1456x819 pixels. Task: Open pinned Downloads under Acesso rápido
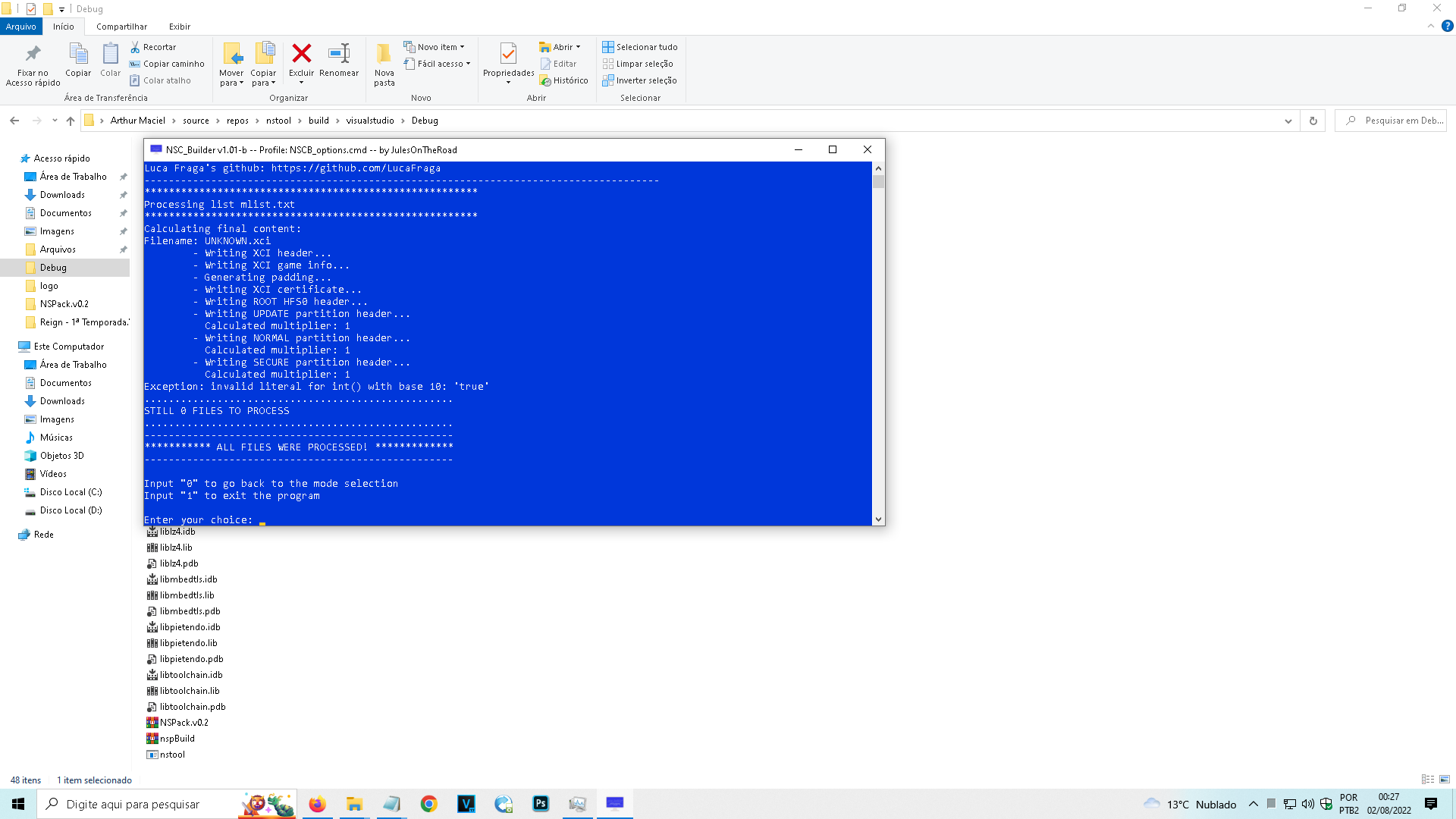(x=62, y=195)
